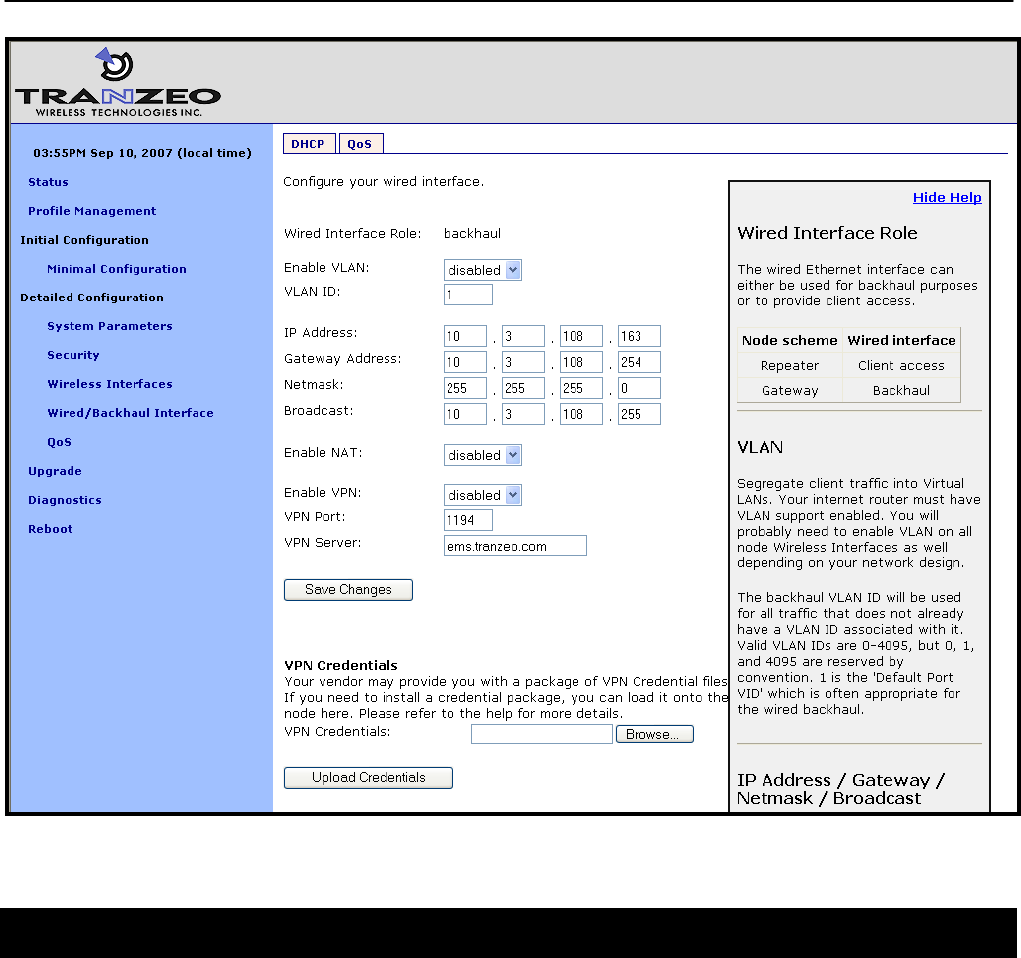This screenshot has height=958, width=1021.
Task: Click the Tranzeo logo
Action: coord(118,83)
